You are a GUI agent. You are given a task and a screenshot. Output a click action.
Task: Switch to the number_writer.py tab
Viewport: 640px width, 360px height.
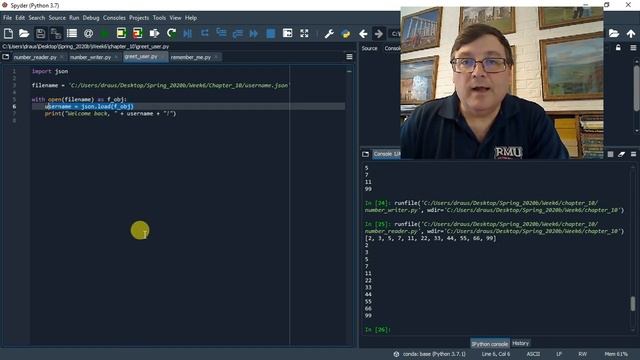tap(90, 58)
